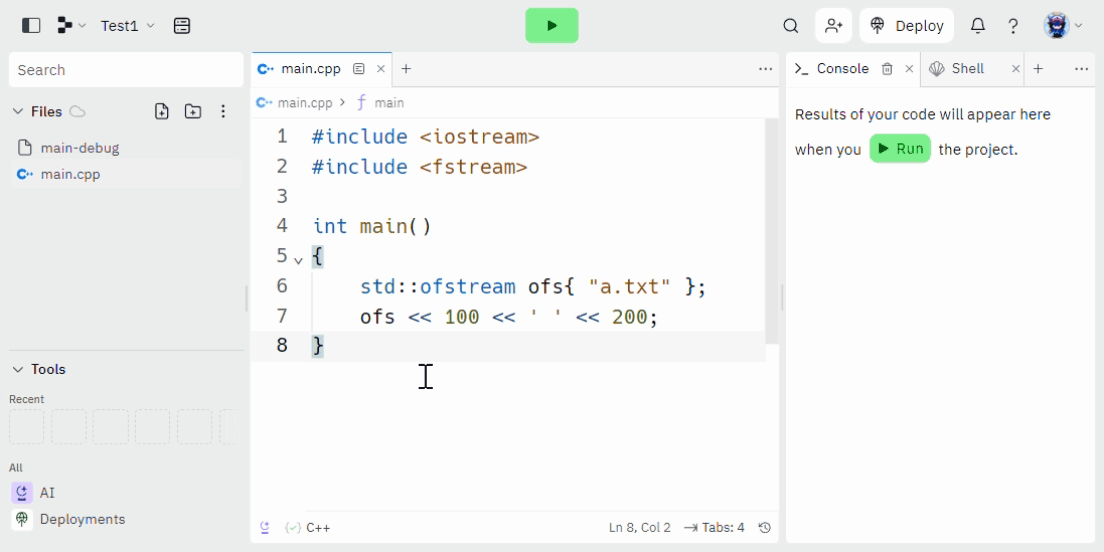
Task: Add a new editor tab with plus
Action: click(x=406, y=68)
